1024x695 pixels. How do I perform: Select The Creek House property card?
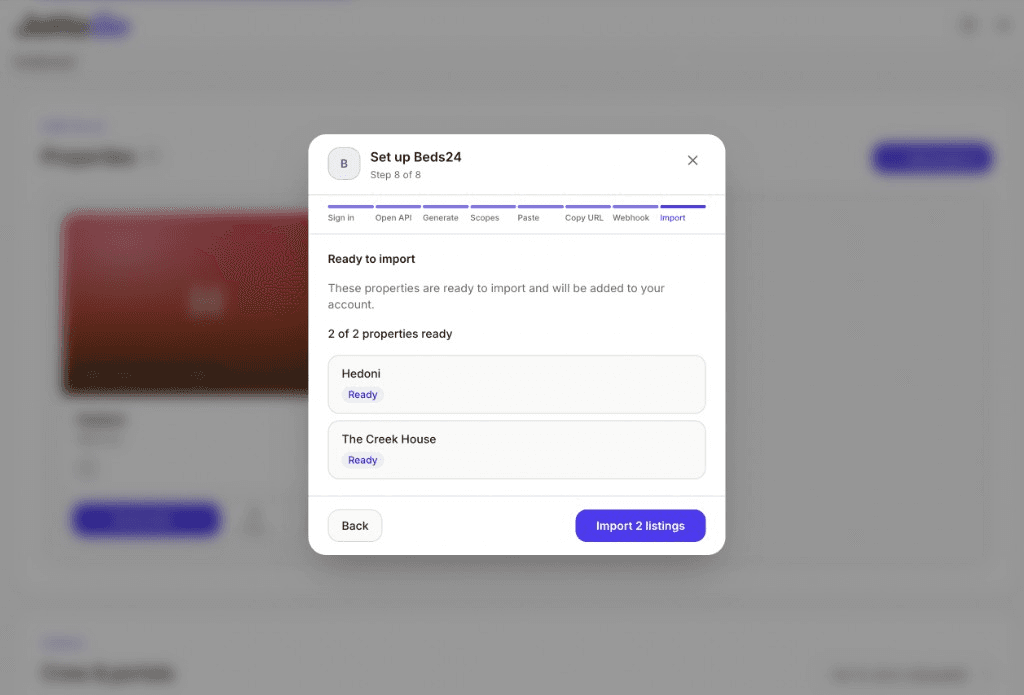pos(517,449)
